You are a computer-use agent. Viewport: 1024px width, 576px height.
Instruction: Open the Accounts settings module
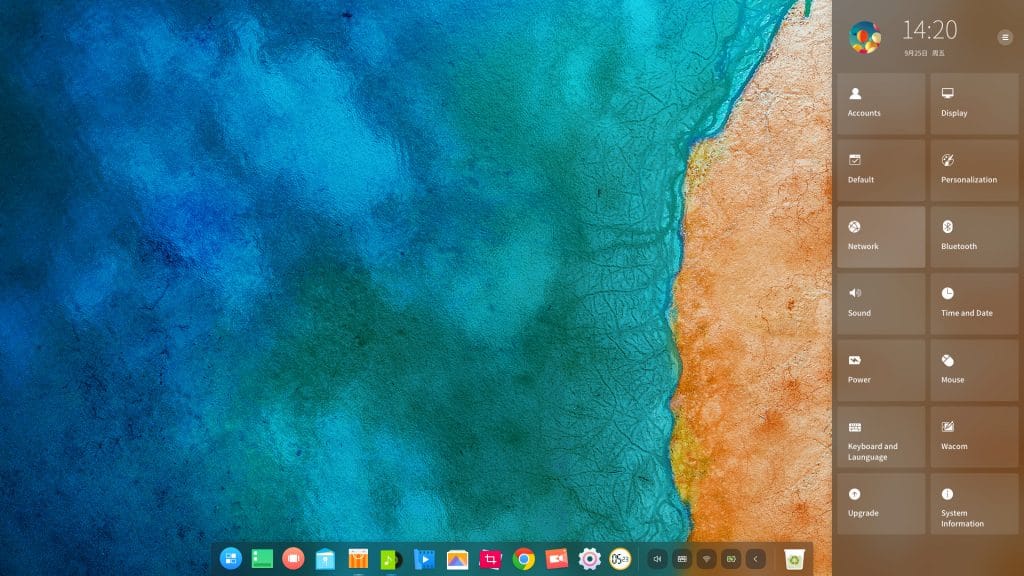881,104
